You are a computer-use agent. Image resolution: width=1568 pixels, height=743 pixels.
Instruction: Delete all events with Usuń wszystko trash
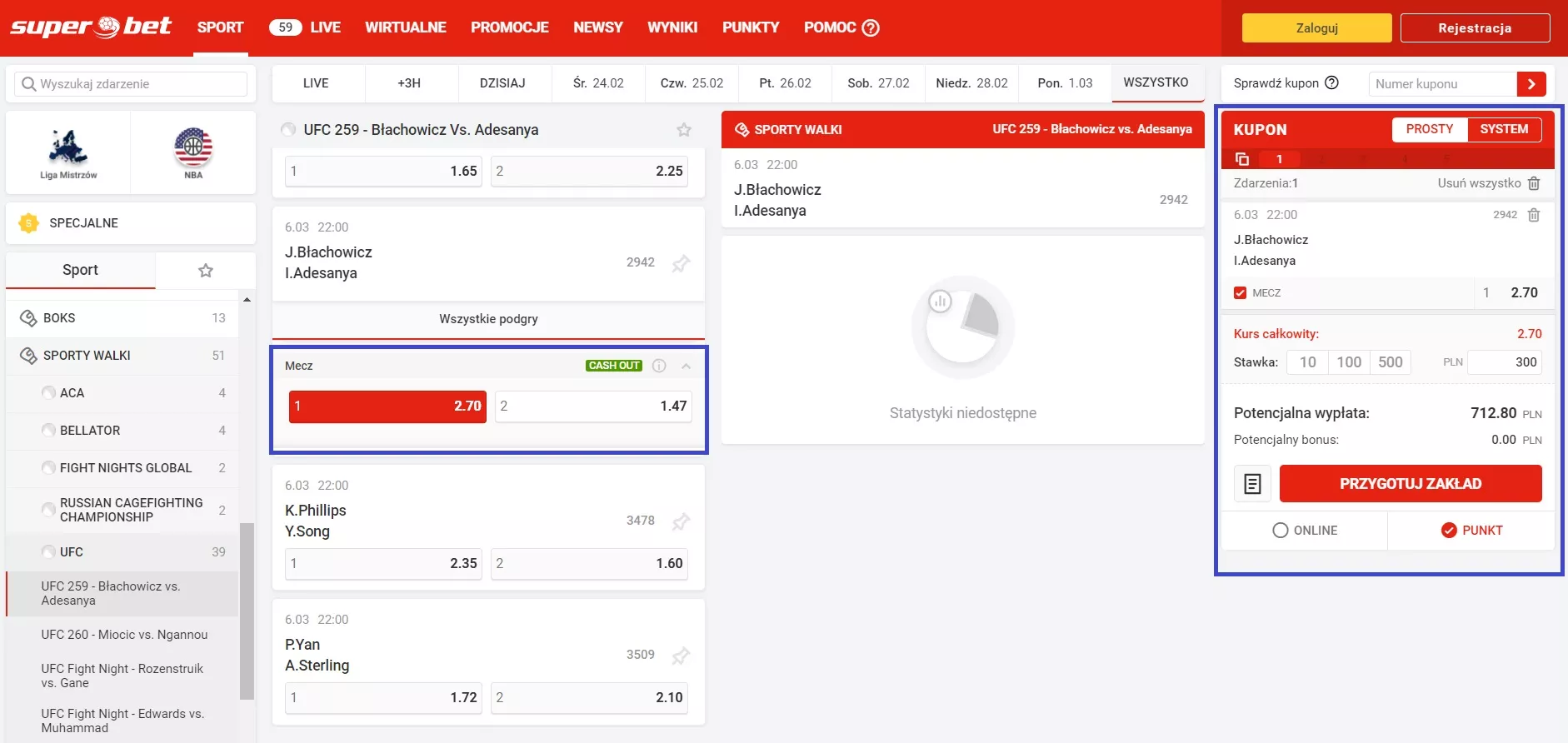[1534, 183]
